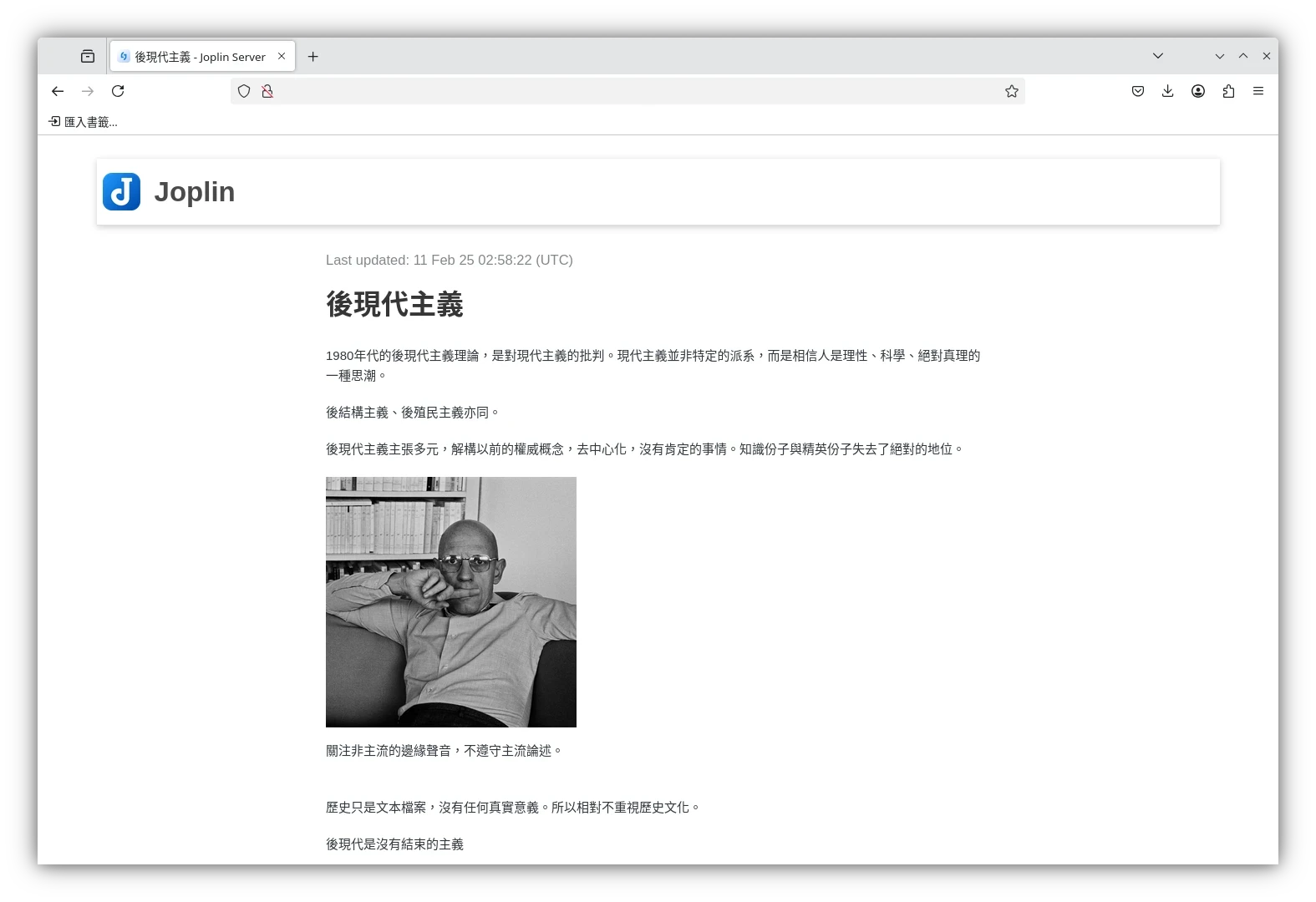1316x902 pixels.
Task: Go back to the previous page
Action: click(x=58, y=91)
